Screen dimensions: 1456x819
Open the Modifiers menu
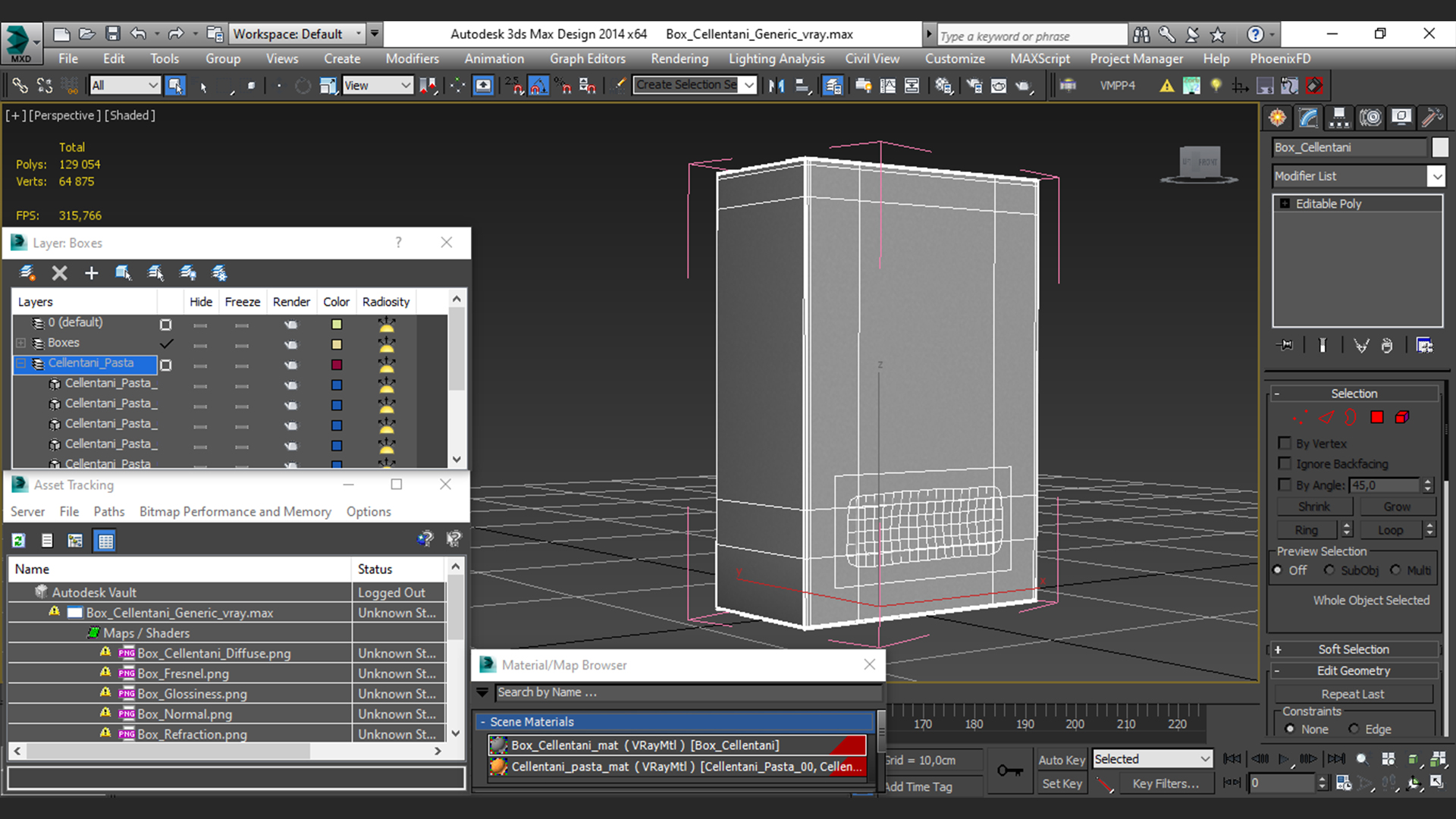tap(412, 58)
